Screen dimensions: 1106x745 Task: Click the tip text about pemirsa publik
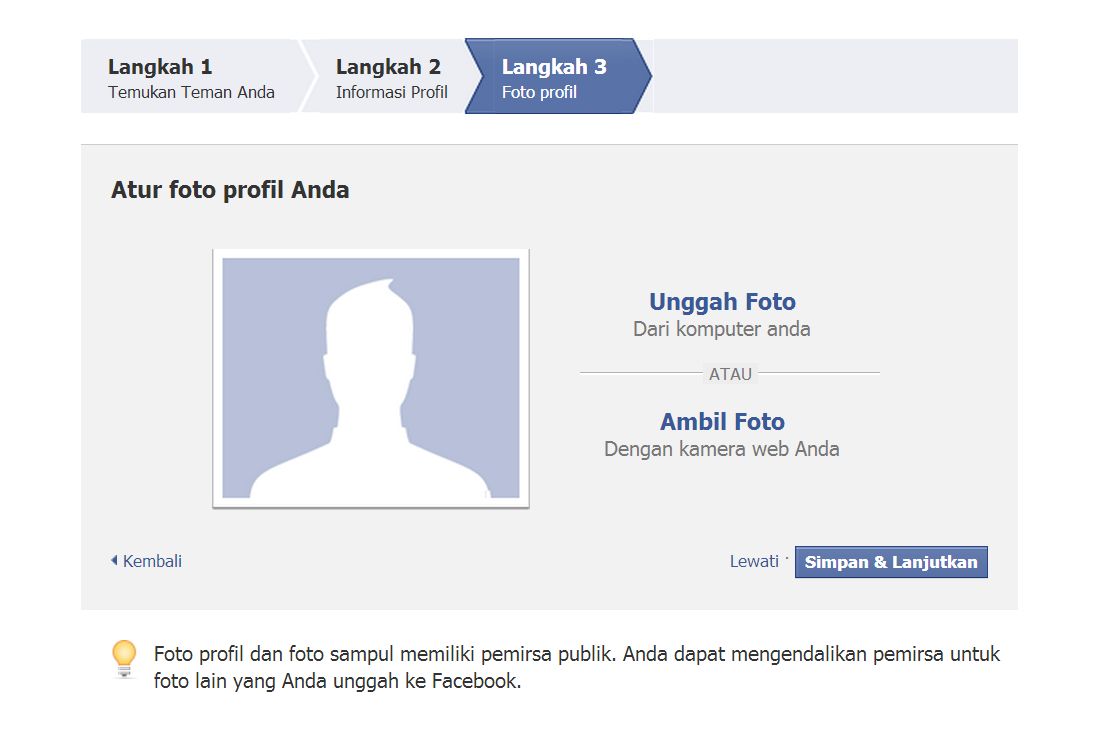coord(576,667)
